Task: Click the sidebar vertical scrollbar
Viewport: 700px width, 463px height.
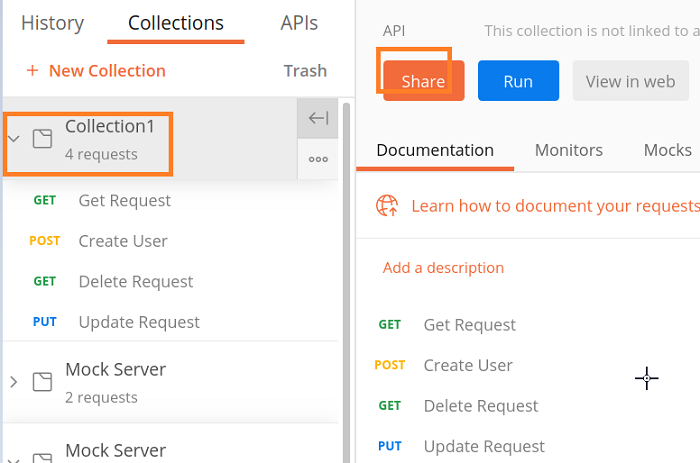Action: 346,250
